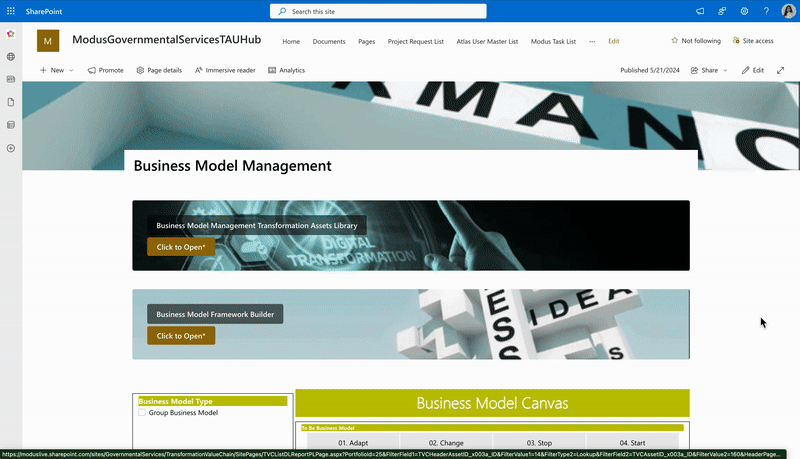Click the Search this site box
The image size is (800, 459).
pos(378,11)
